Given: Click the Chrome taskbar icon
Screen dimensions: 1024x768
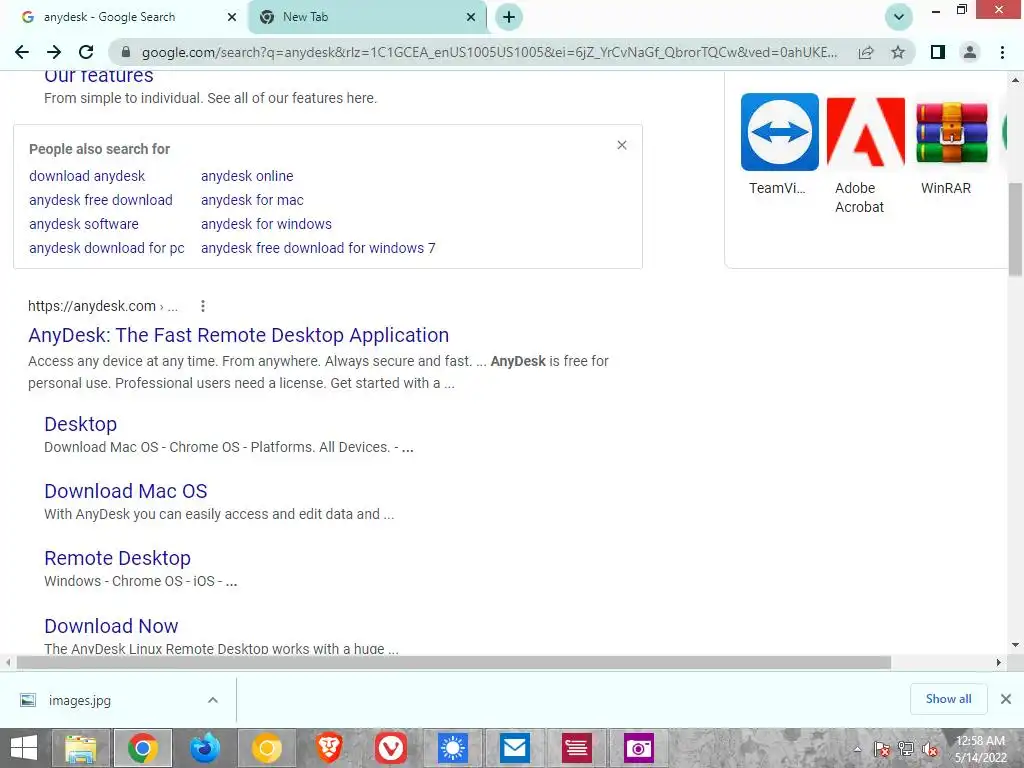Looking at the screenshot, I should click(x=142, y=748).
